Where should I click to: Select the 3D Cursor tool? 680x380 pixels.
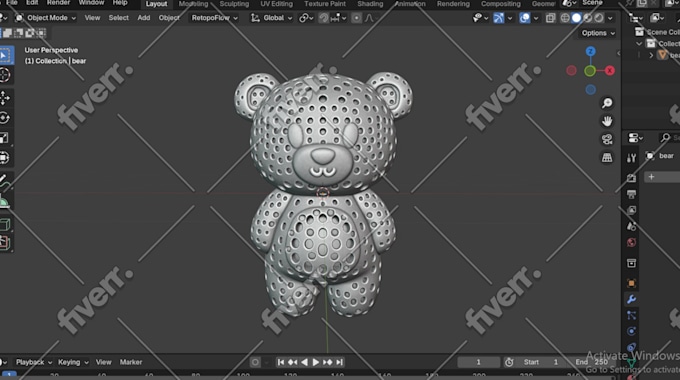(5, 75)
